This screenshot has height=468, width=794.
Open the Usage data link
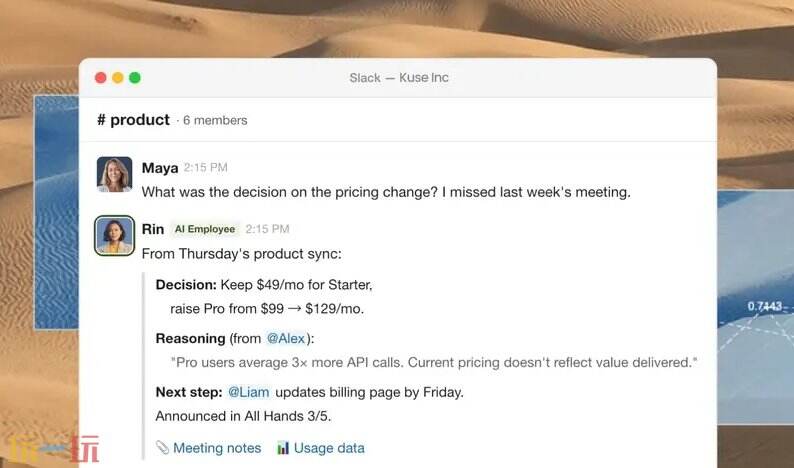click(329, 448)
